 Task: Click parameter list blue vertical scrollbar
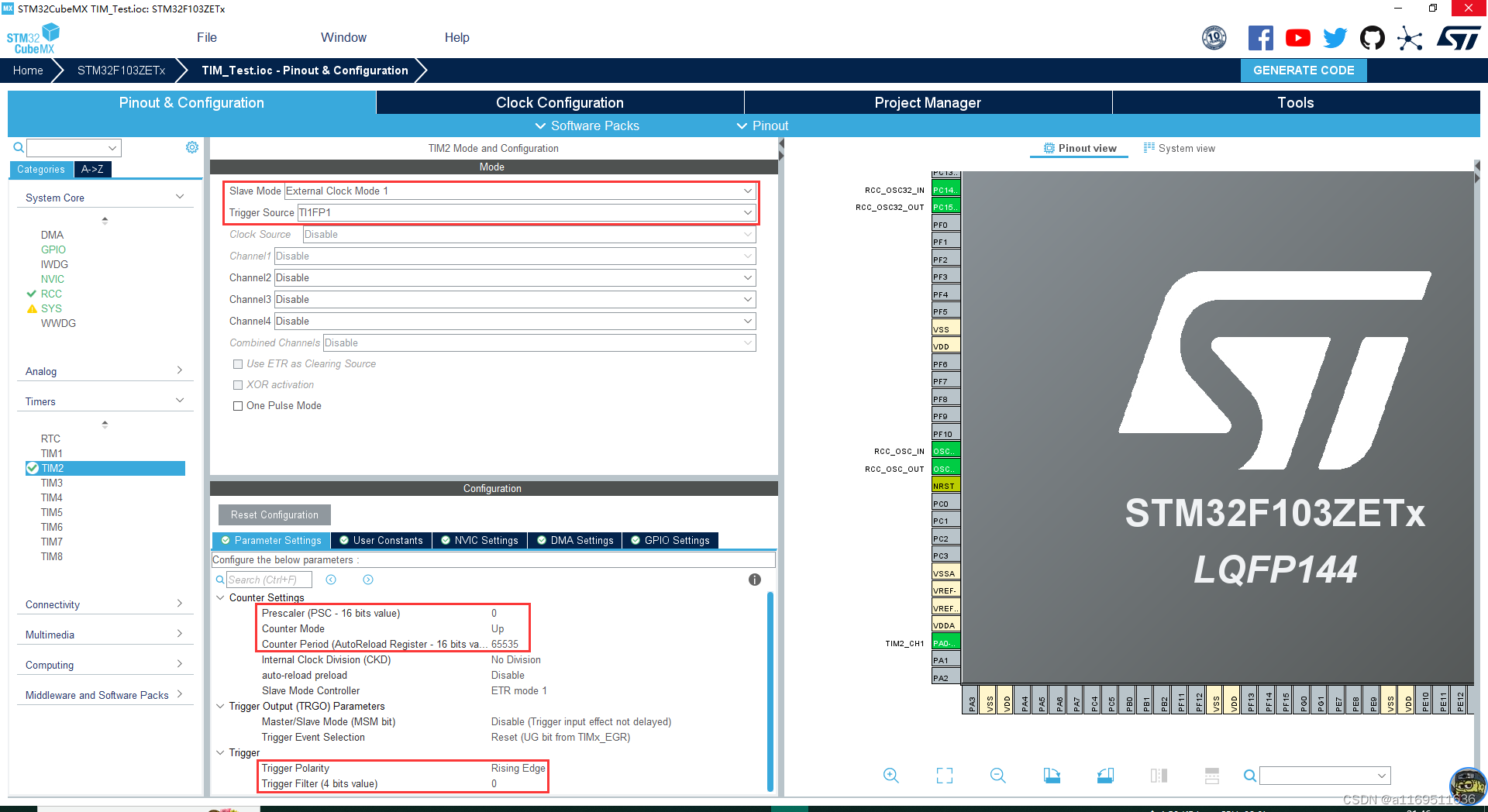coord(770,690)
